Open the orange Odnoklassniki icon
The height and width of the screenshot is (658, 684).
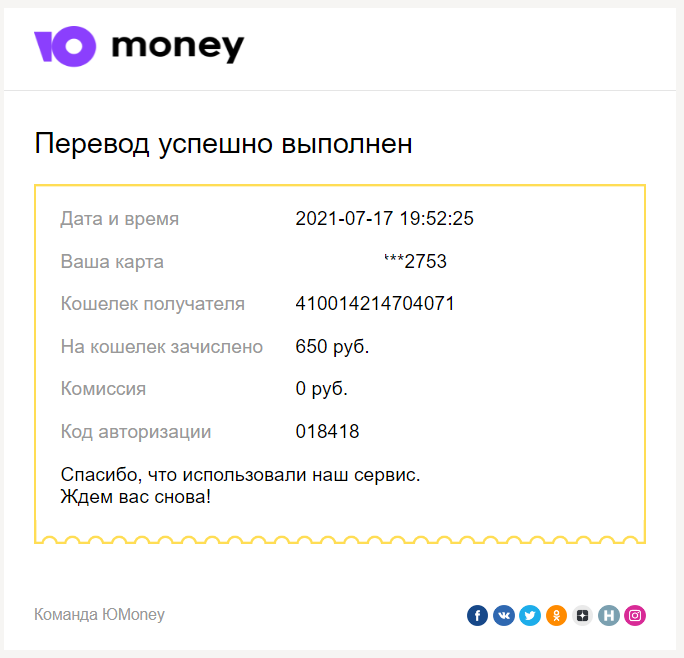coord(556,615)
